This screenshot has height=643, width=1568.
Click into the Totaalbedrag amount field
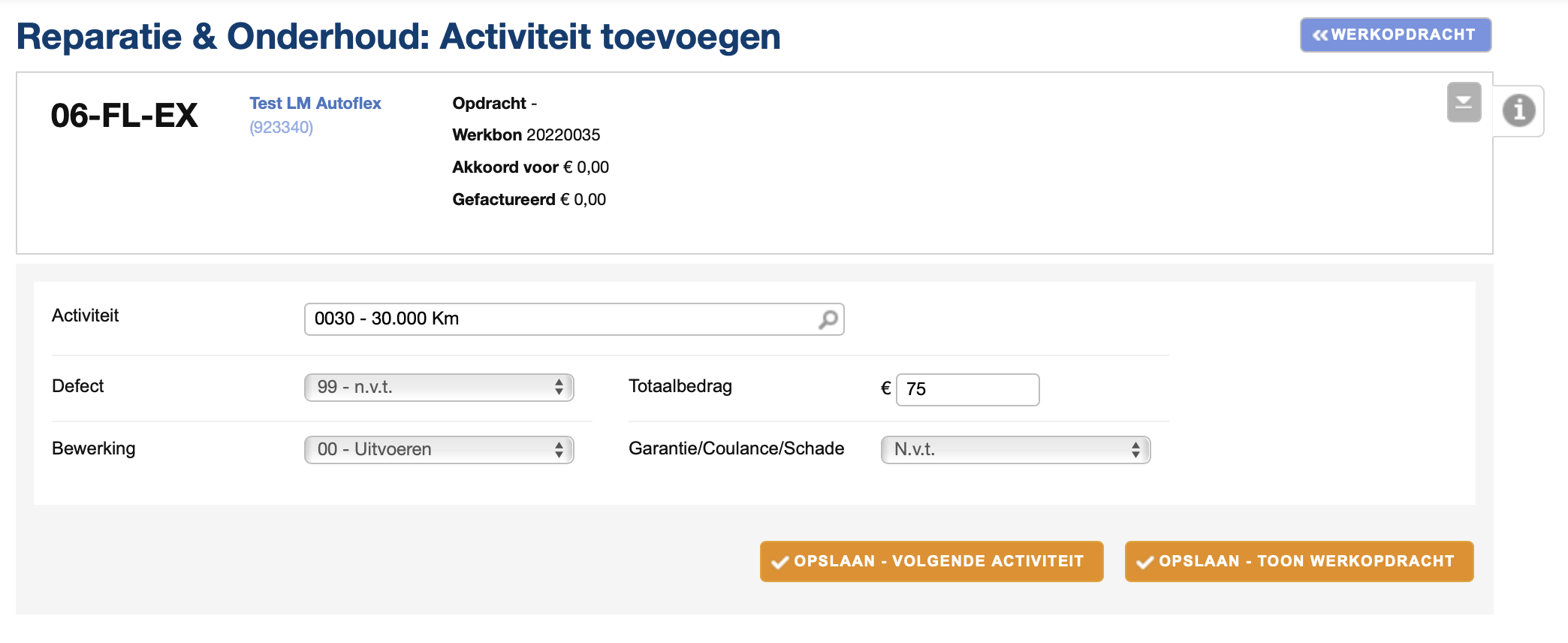coord(967,390)
